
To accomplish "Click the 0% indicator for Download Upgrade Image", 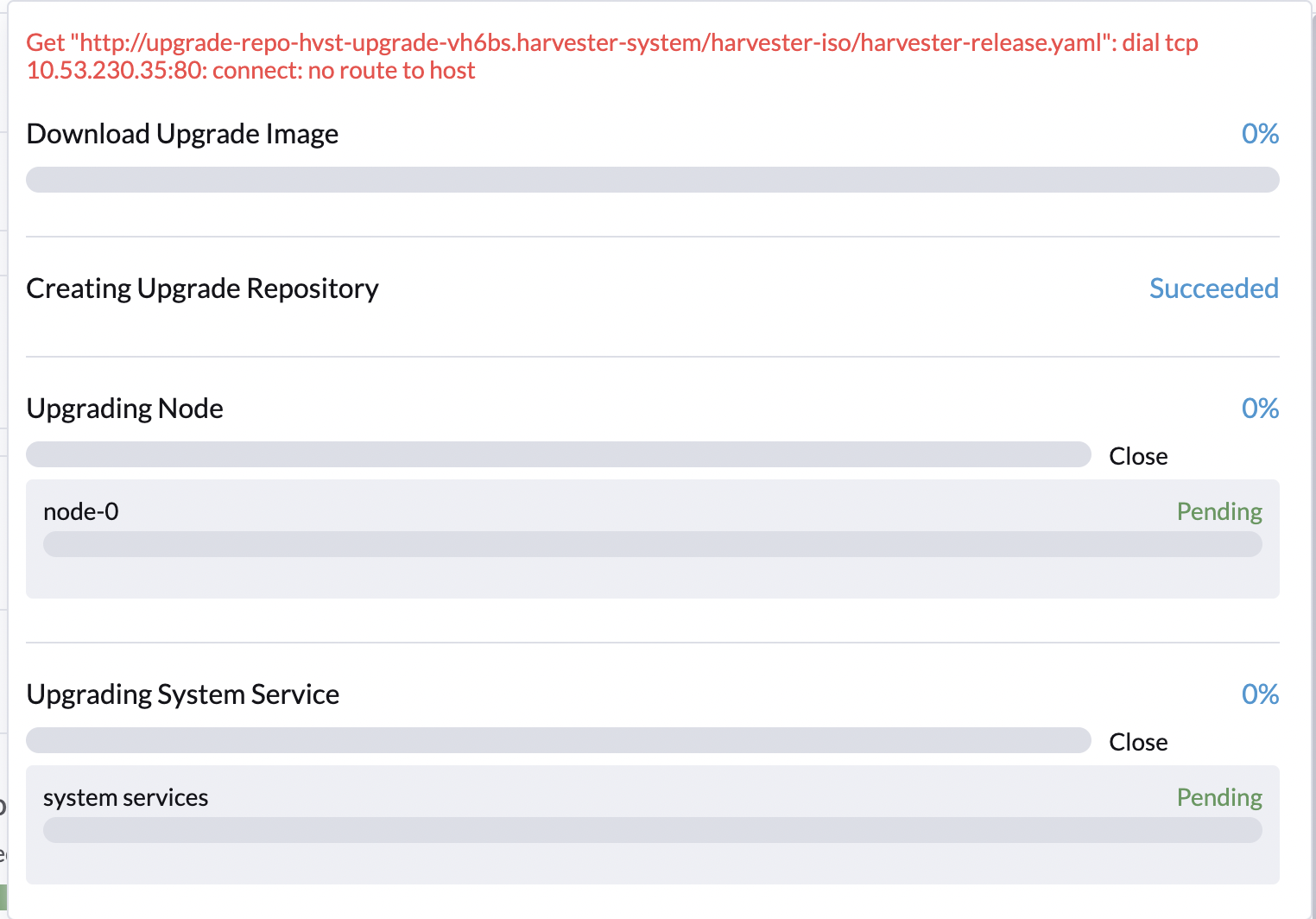I will click(1260, 134).
